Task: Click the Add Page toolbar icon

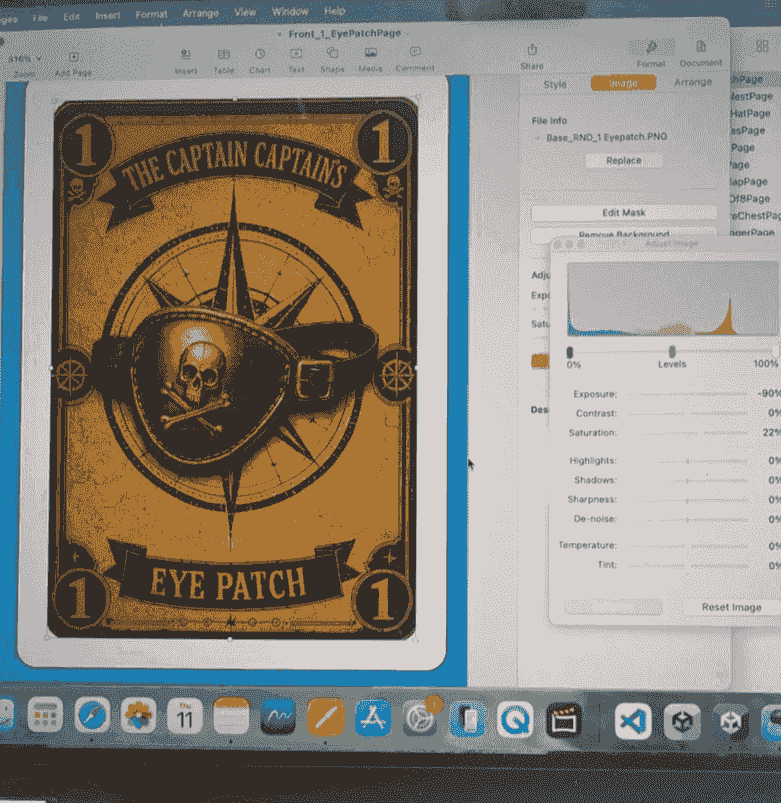Action: pos(73,57)
